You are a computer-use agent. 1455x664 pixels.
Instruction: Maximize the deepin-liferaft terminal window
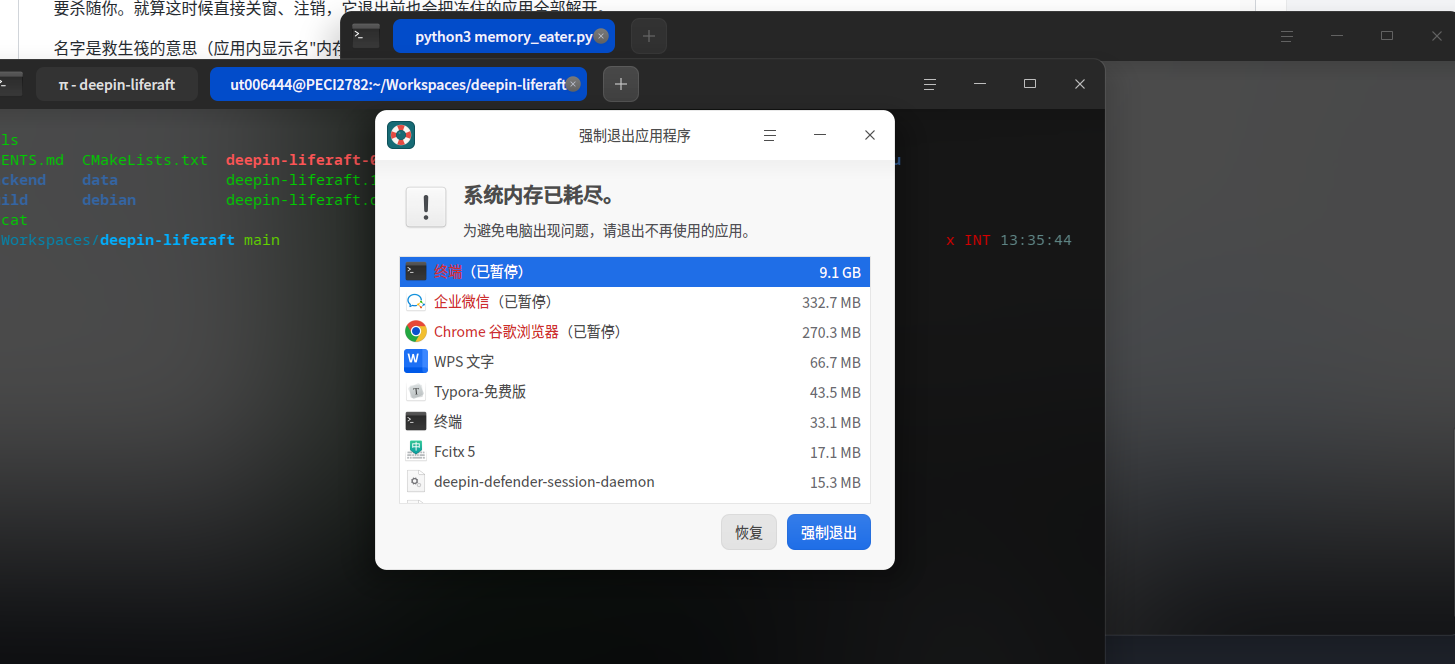(x=1030, y=84)
